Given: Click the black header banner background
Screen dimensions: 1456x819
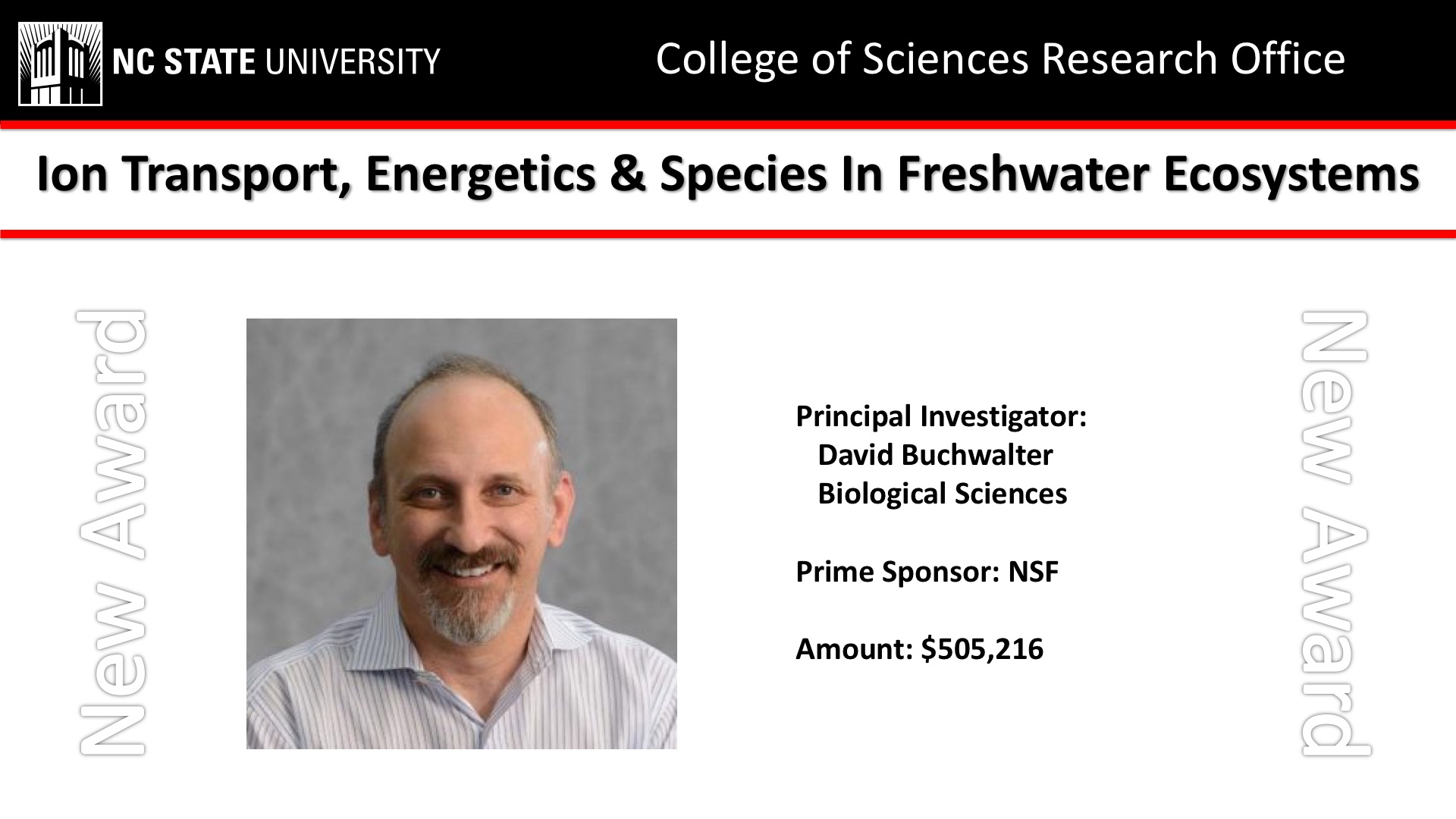Looking at the screenshot, I should (x=546, y=99).
